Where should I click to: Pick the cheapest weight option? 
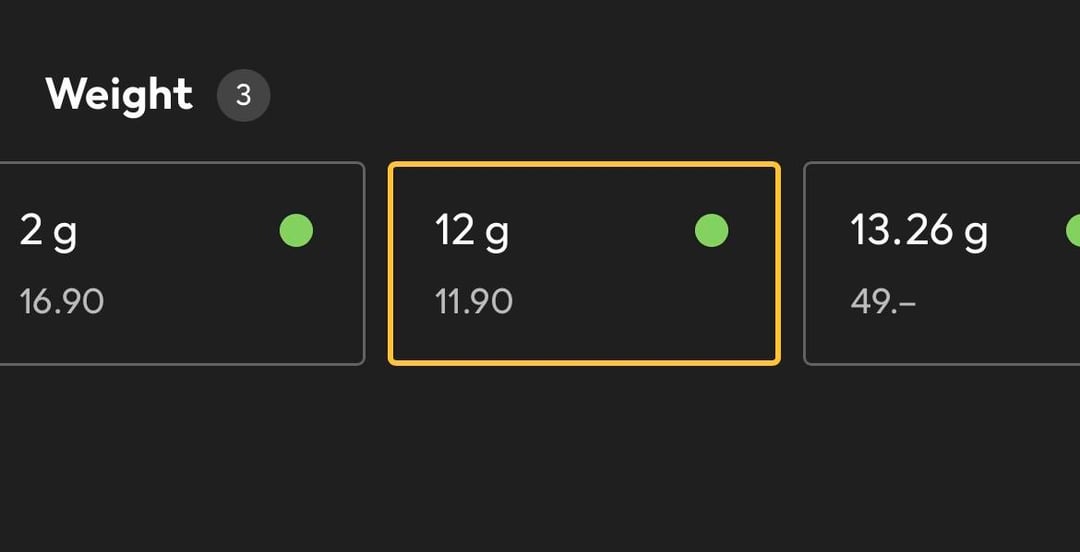point(584,264)
